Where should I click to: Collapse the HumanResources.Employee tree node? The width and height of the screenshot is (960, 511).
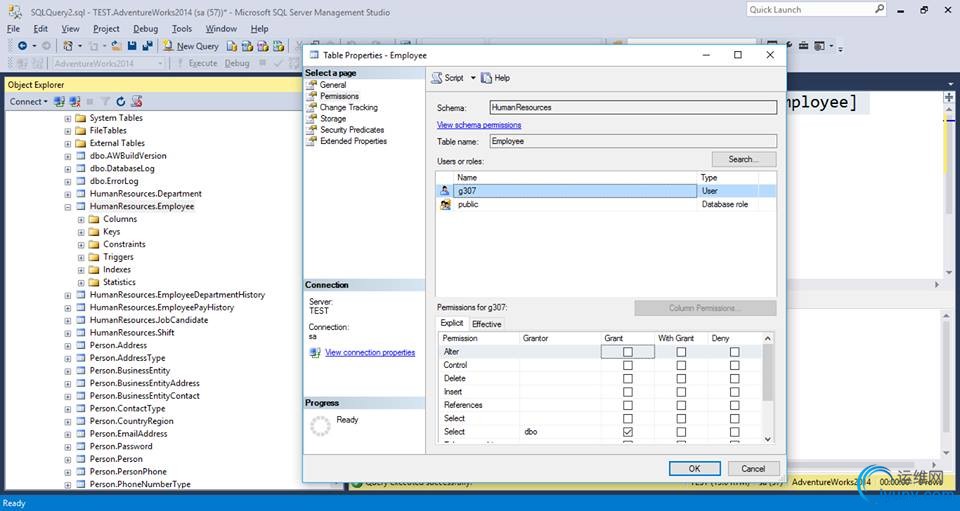tap(68, 207)
